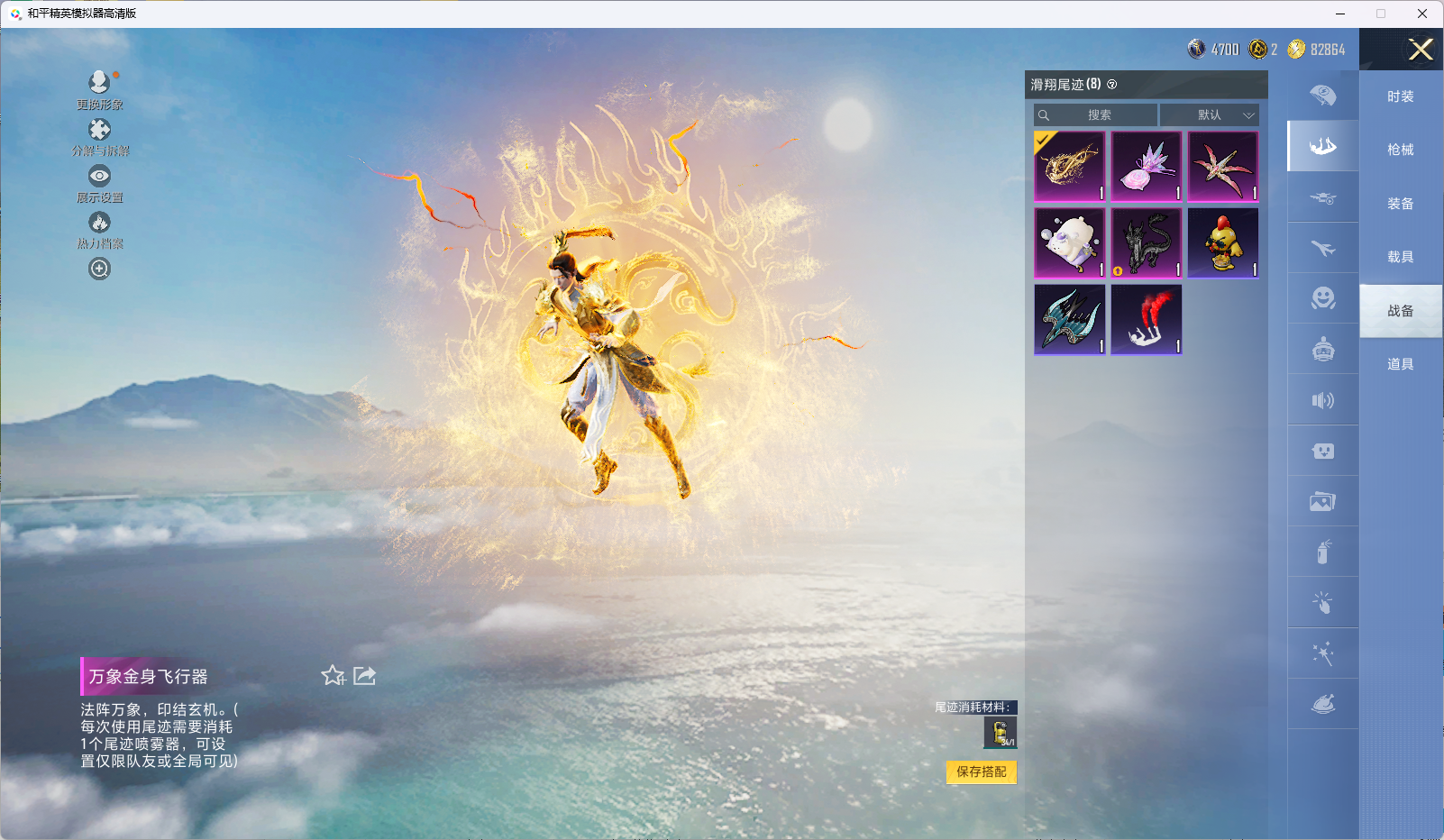Favorite the item with star icon
Image resolution: width=1444 pixels, height=840 pixels.
333,676
